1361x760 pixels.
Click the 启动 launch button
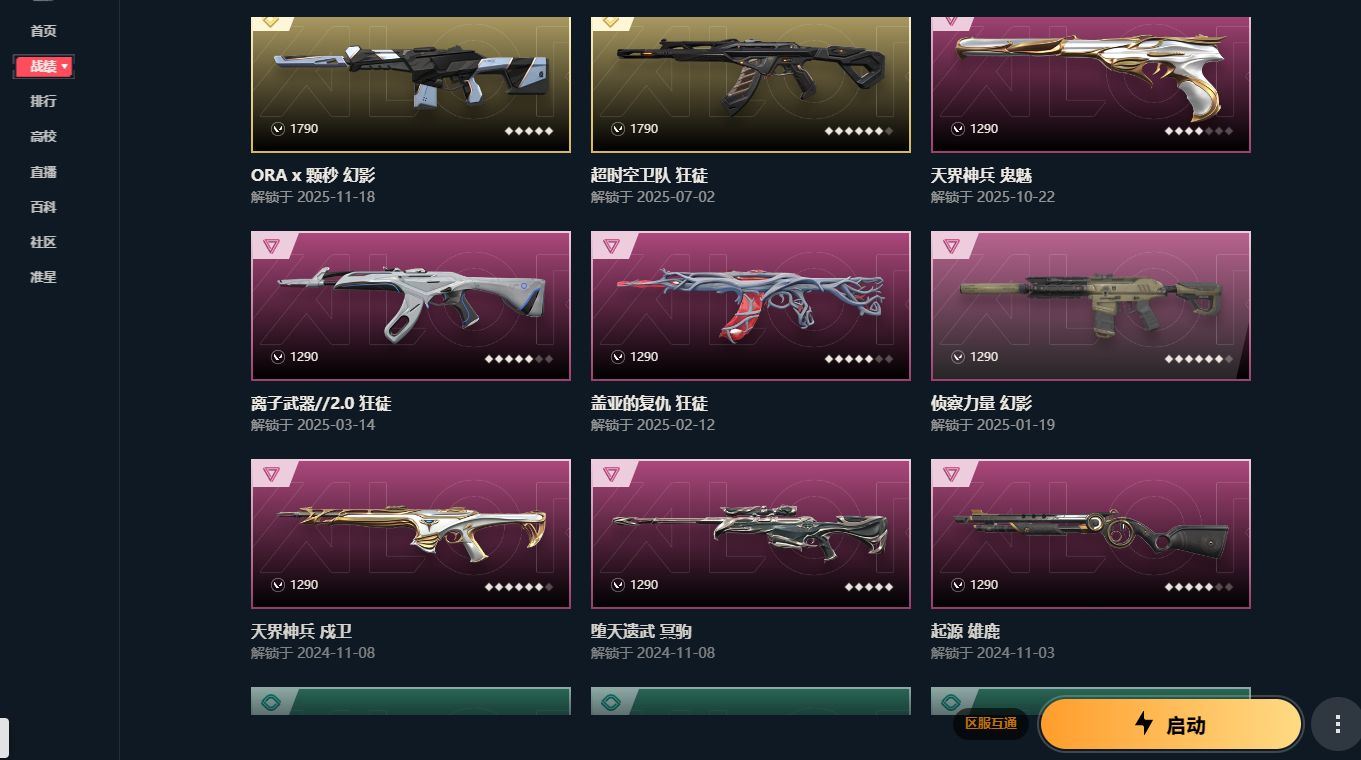pos(1170,725)
